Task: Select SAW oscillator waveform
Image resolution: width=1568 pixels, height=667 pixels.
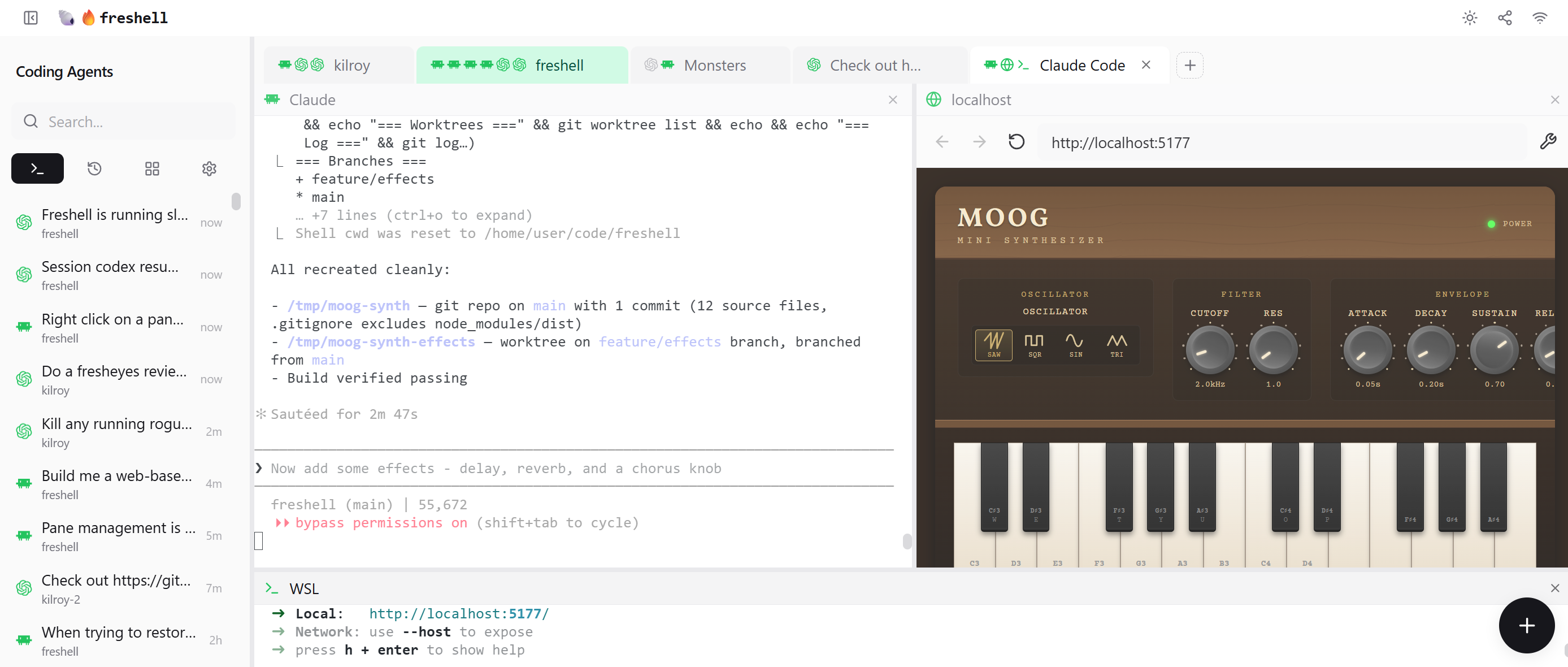Action: 993,345
